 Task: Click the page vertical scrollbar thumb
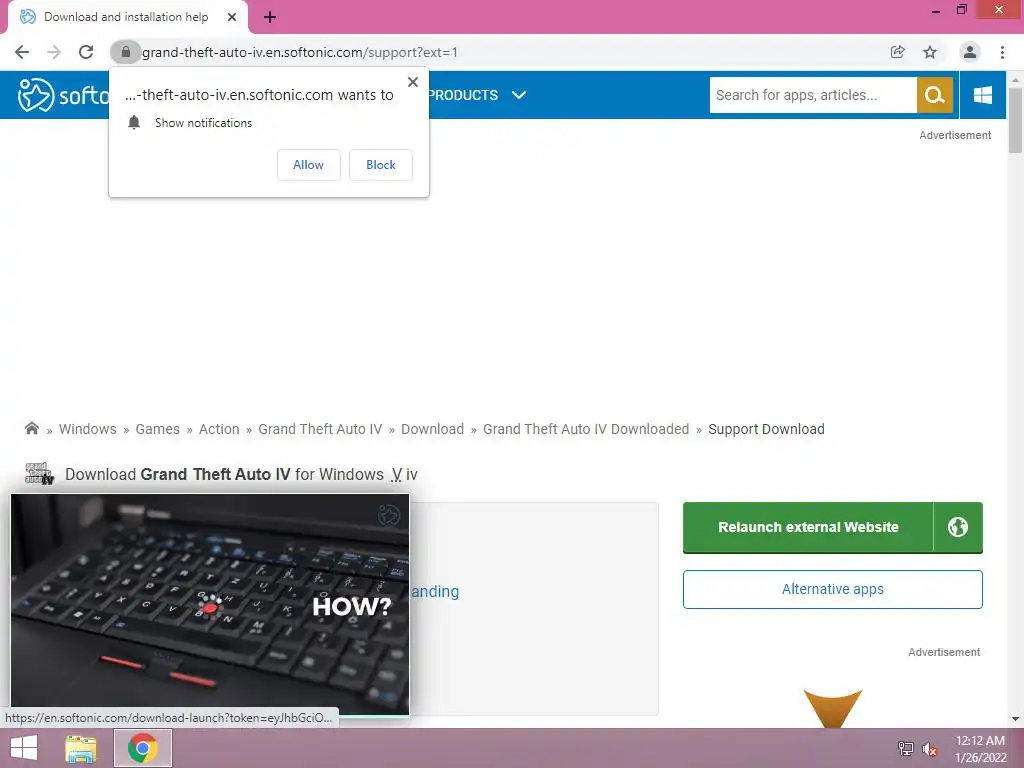1015,120
